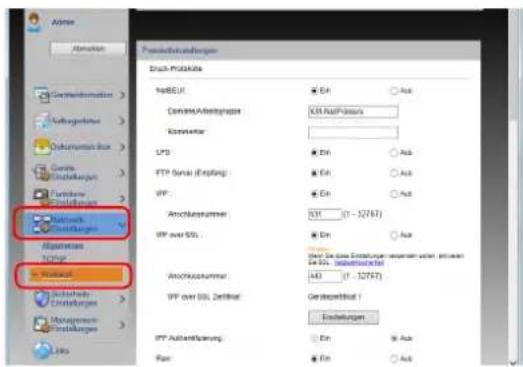The width and height of the screenshot is (523, 367).
Task: Follow the Netzwerksicherheit link in the note
Action: pos(359,263)
